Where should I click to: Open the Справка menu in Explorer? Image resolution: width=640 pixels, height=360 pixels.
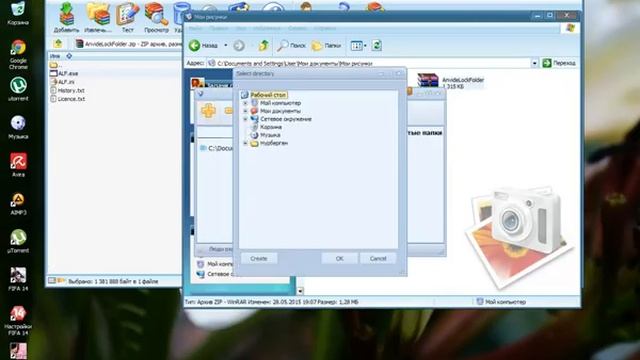[x=325, y=29]
